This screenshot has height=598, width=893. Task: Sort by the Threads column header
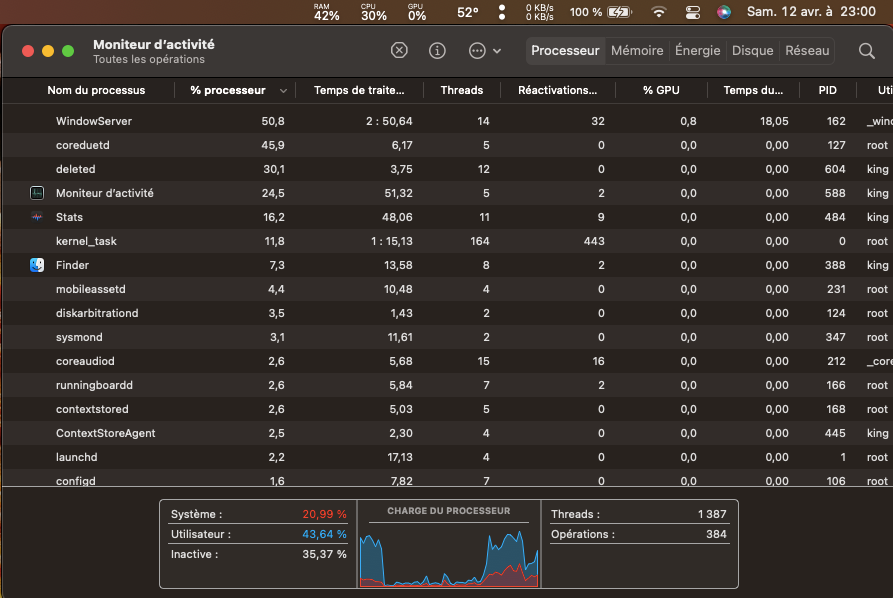coord(461,90)
